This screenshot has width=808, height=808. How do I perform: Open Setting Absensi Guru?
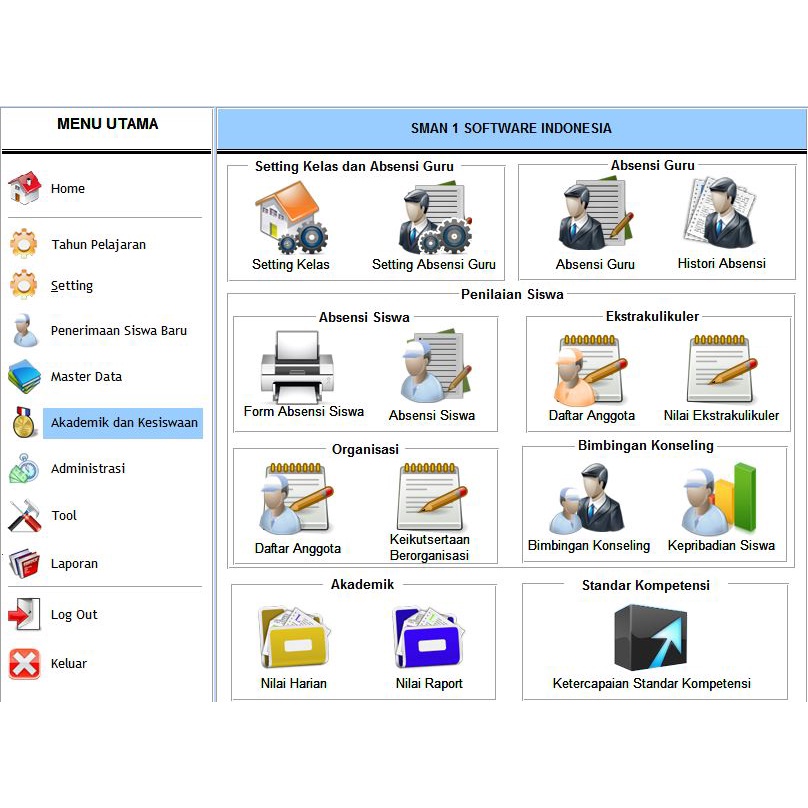437,212
